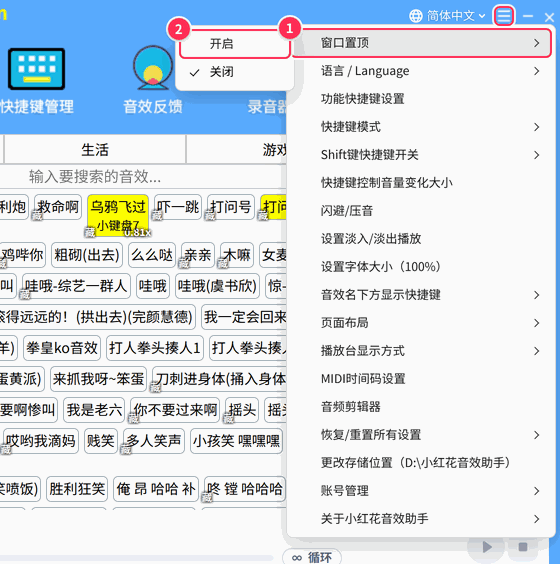Play the 吓一跳 sound effect

click(x=178, y=207)
